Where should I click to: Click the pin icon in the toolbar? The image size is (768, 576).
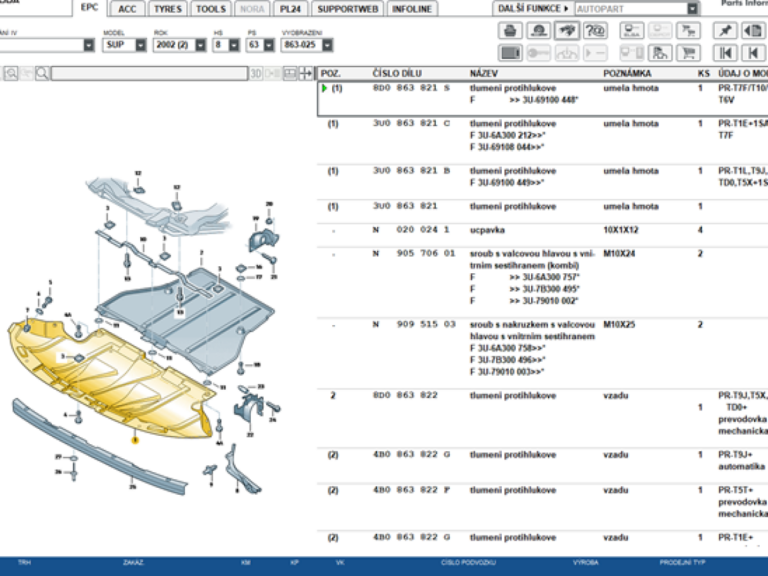(725, 31)
